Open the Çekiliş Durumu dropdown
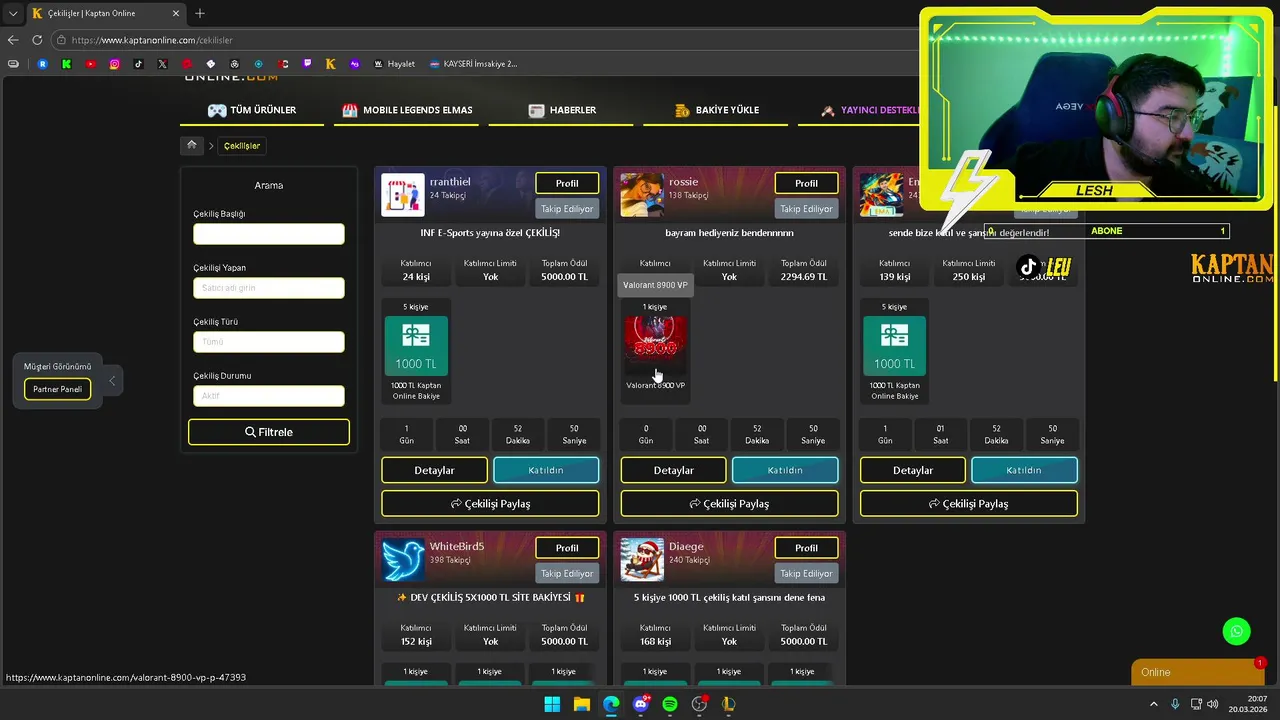 pyautogui.click(x=269, y=396)
